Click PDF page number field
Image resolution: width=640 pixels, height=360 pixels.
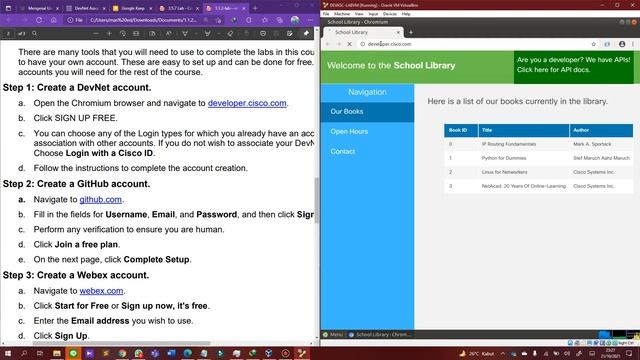8,33
